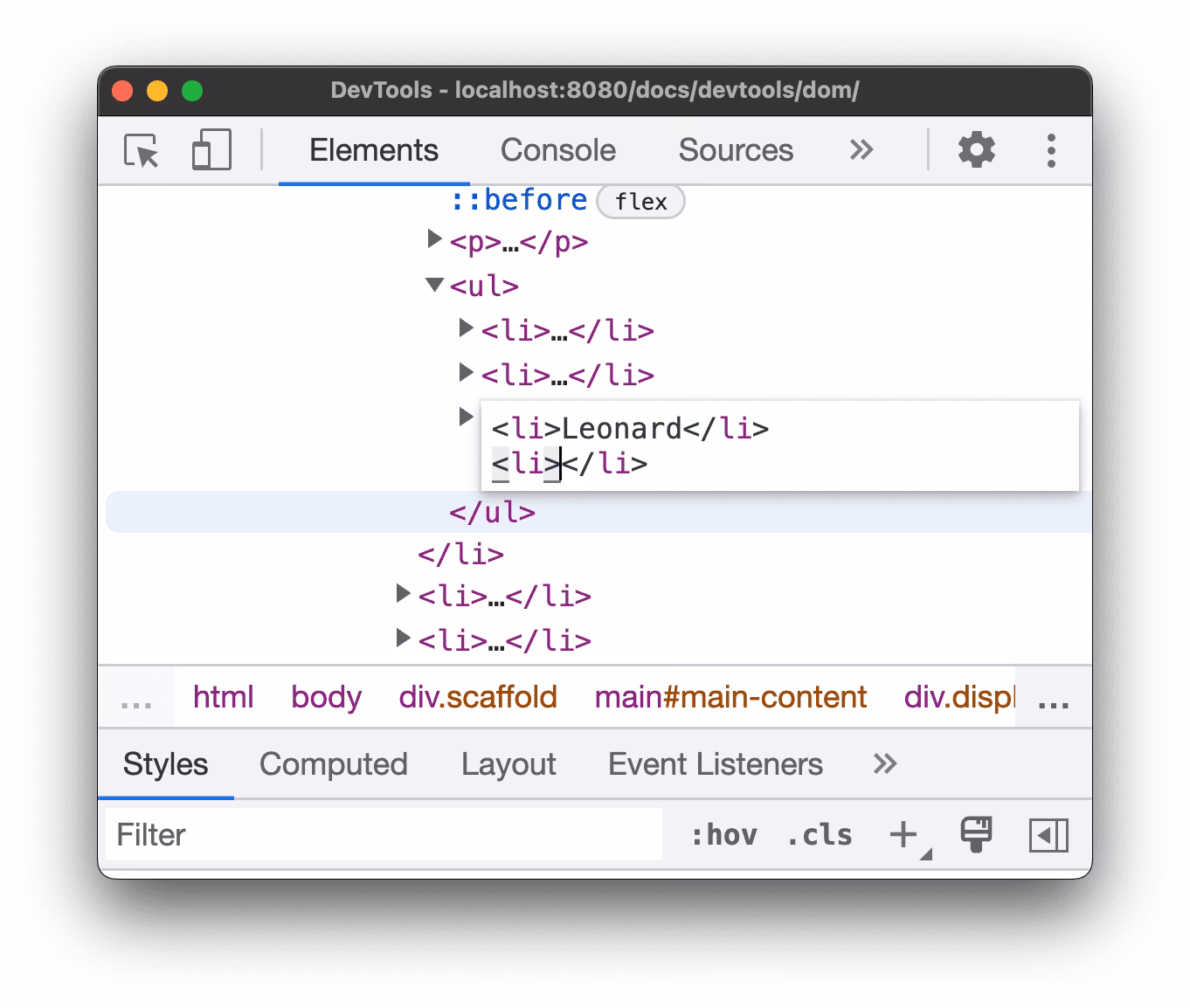Select the ::before pseudo-element

pos(519,200)
